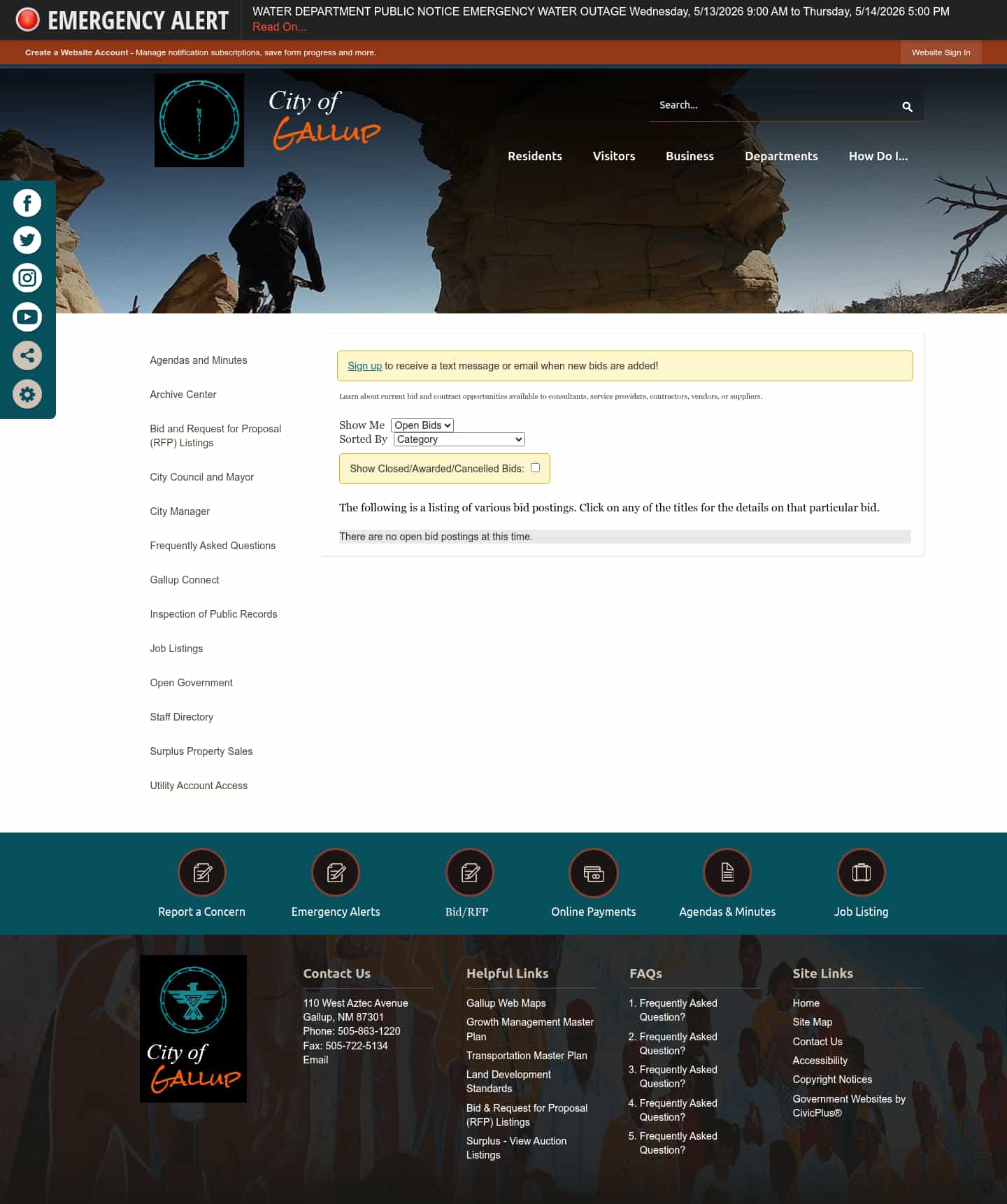
Task: Open footer Bid & Request for Proposal Listings
Action: (x=527, y=1115)
